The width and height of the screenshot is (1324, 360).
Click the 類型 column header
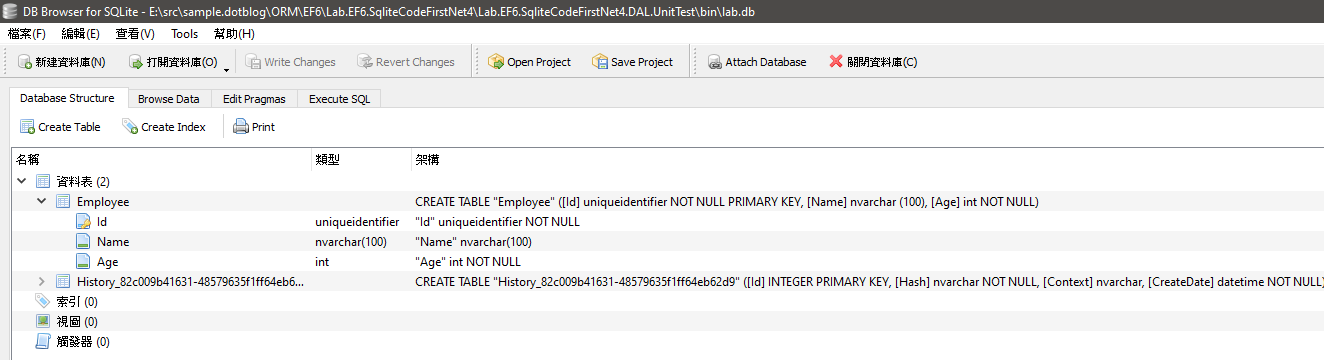361,160
